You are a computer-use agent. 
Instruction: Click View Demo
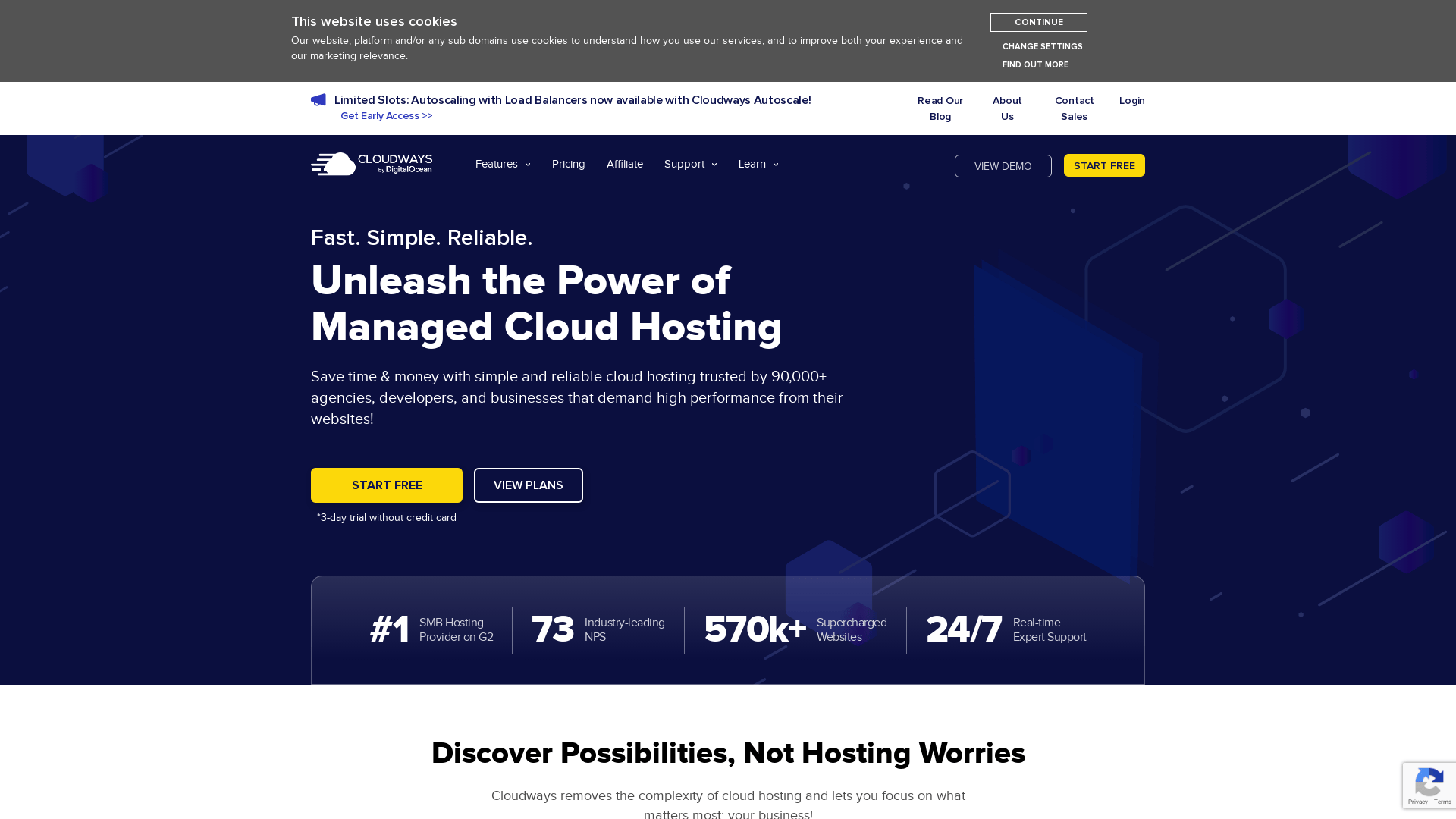[1003, 166]
